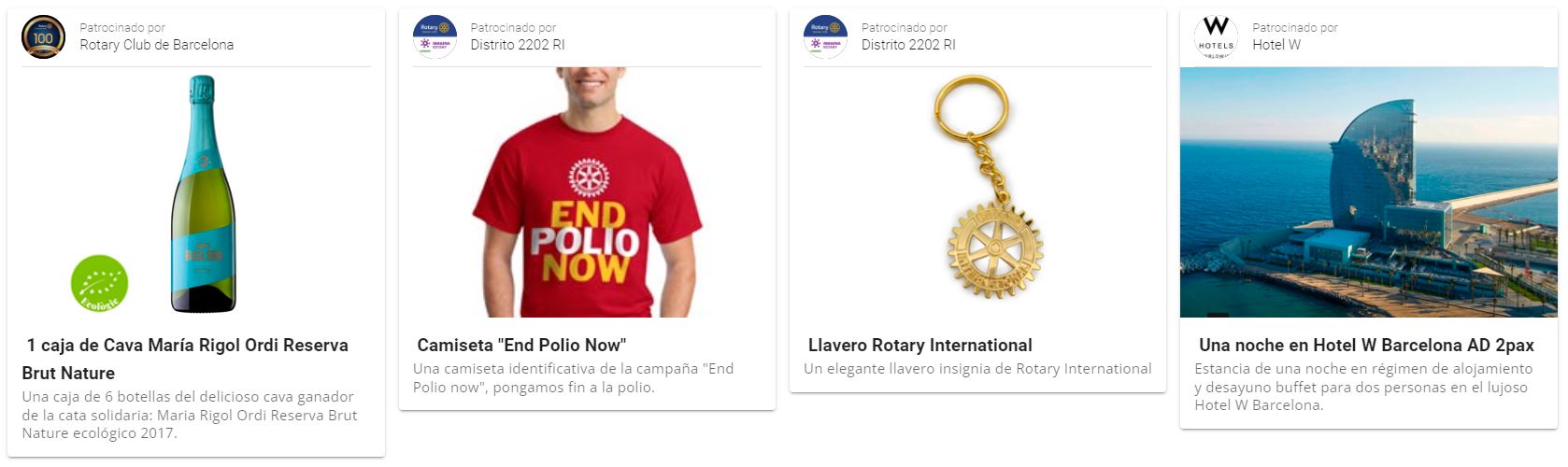Viewport: 1568px width, 467px height.
Task: Click the Rotary Club de Barcelona 100 logo
Action: coord(44,37)
